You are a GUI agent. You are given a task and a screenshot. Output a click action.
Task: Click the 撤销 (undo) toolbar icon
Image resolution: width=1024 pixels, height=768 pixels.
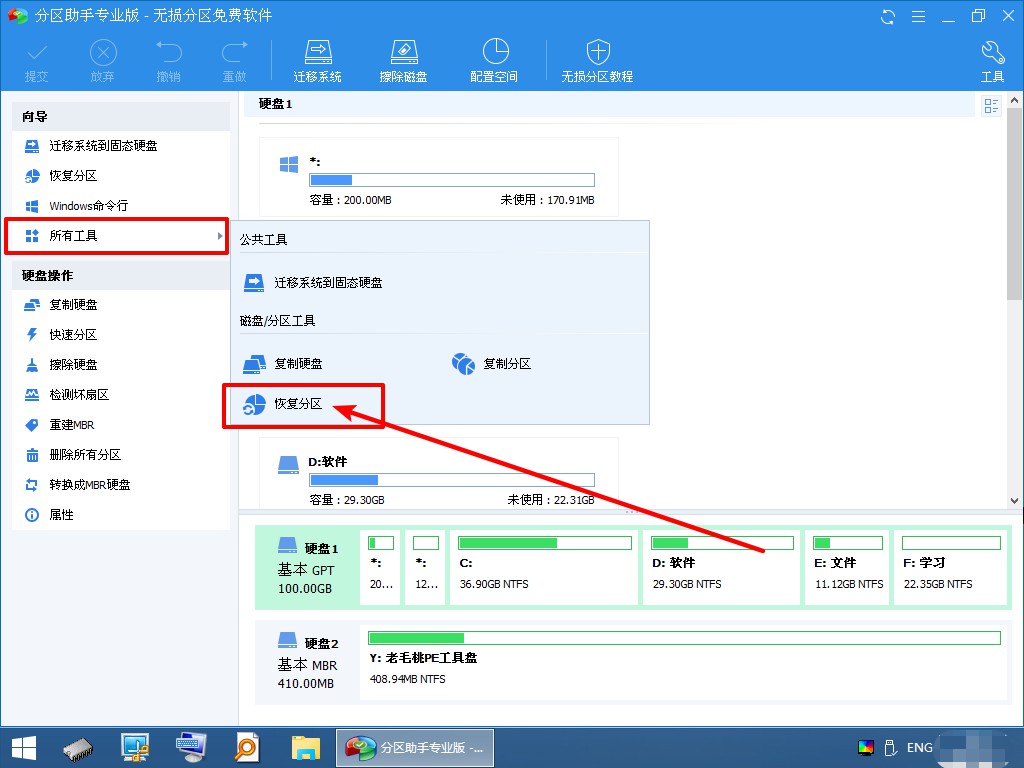(168, 61)
